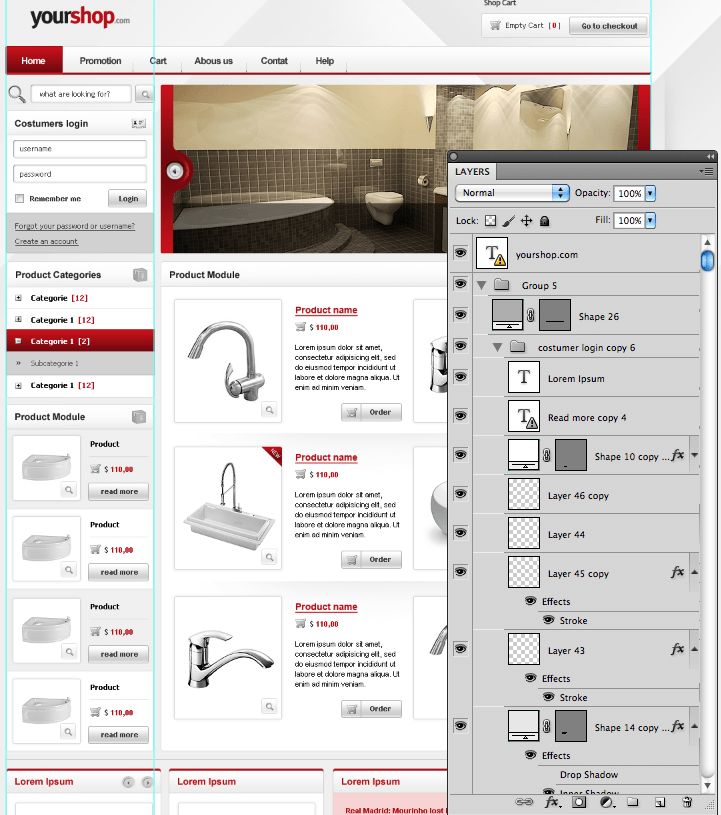721x815 pixels.
Task: Check the Remember me checkbox
Action: point(20,199)
